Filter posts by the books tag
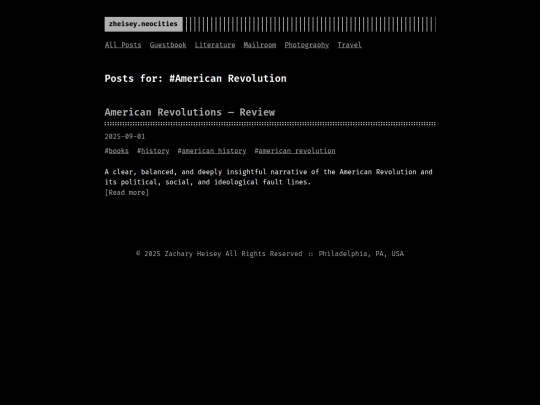 [118, 151]
